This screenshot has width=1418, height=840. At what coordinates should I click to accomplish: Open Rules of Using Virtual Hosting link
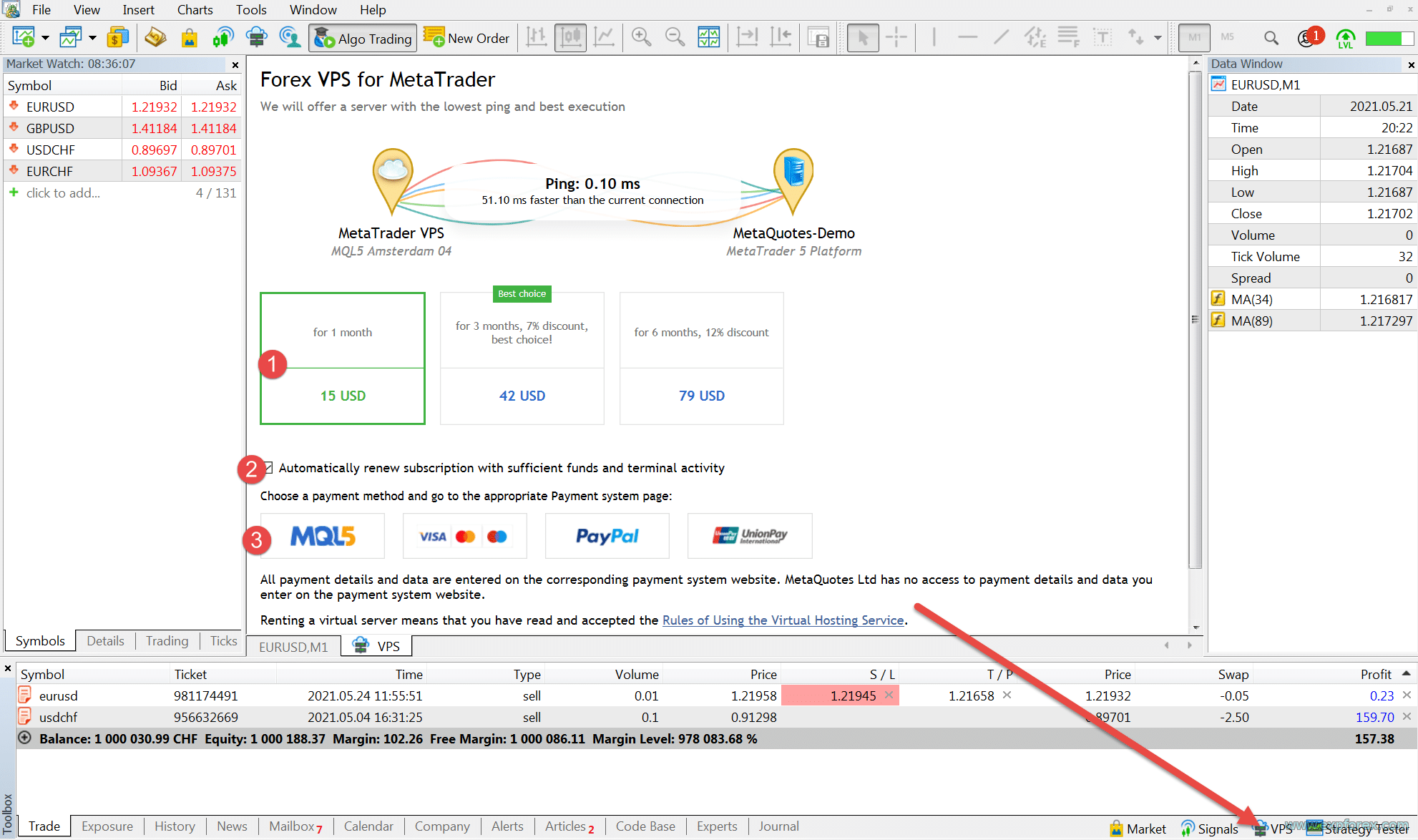(x=783, y=620)
